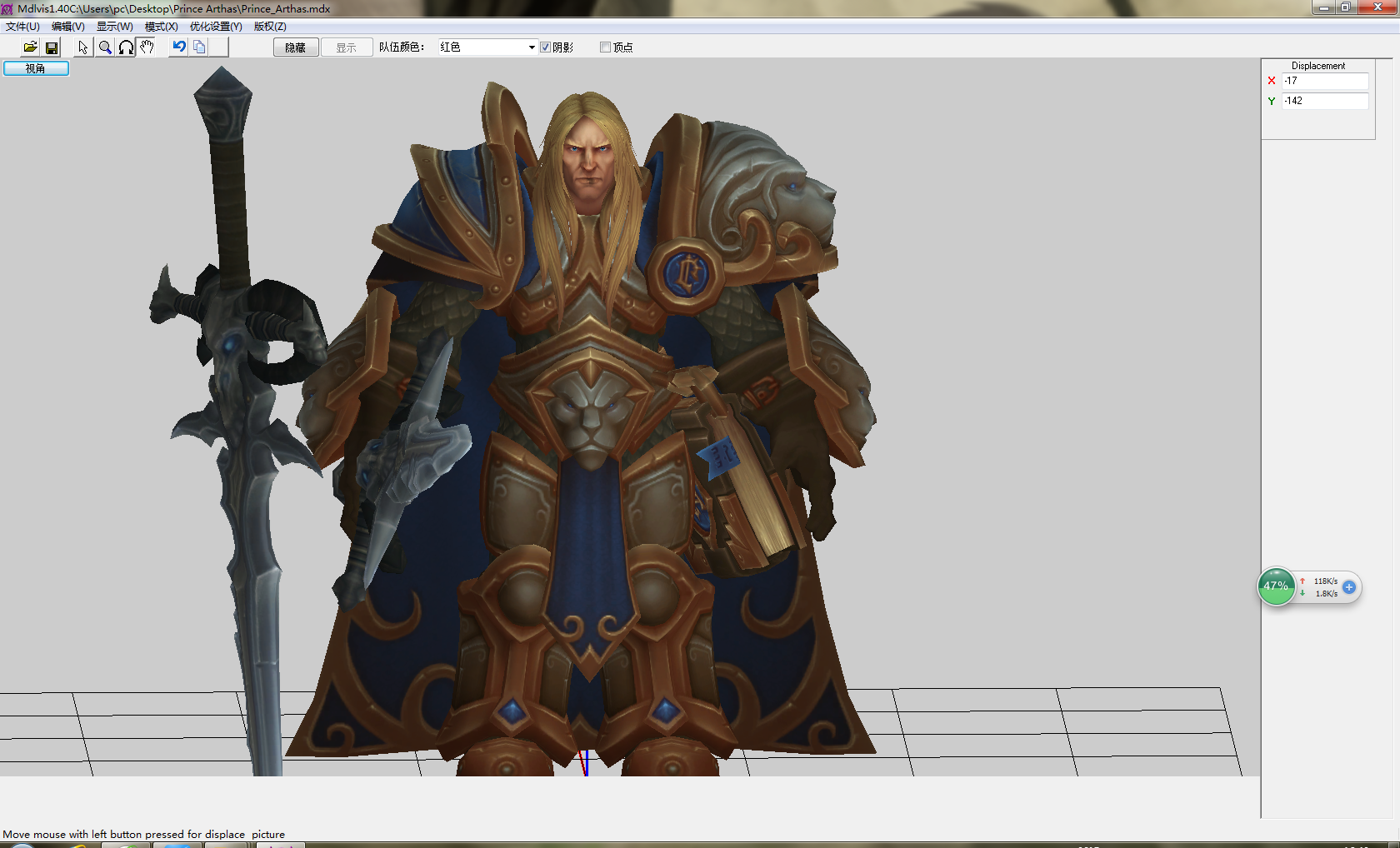The image size is (1400, 848).
Task: Click the 视角 view button
Action: point(36,68)
